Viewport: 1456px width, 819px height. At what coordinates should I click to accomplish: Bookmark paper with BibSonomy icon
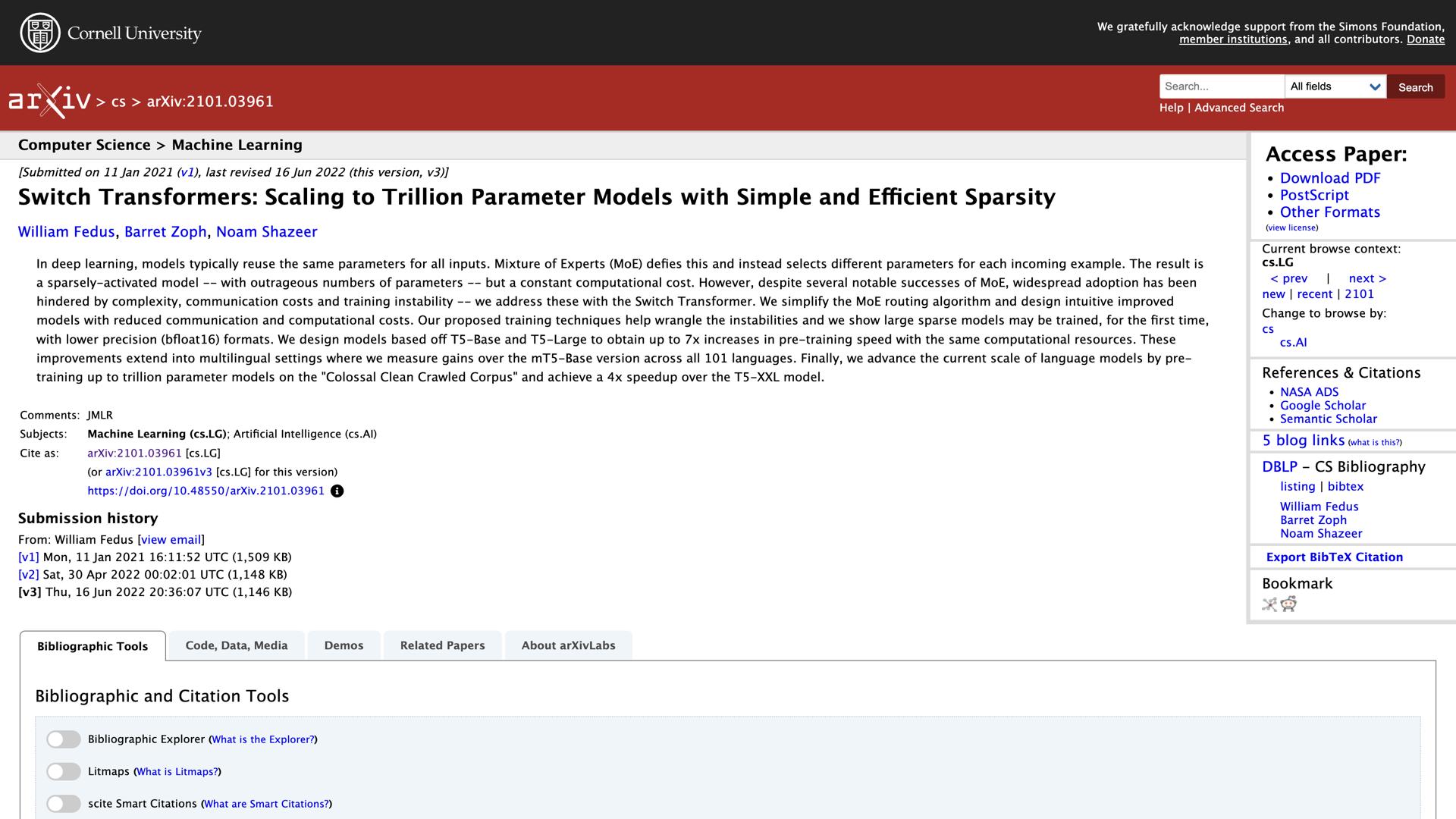coord(1269,604)
